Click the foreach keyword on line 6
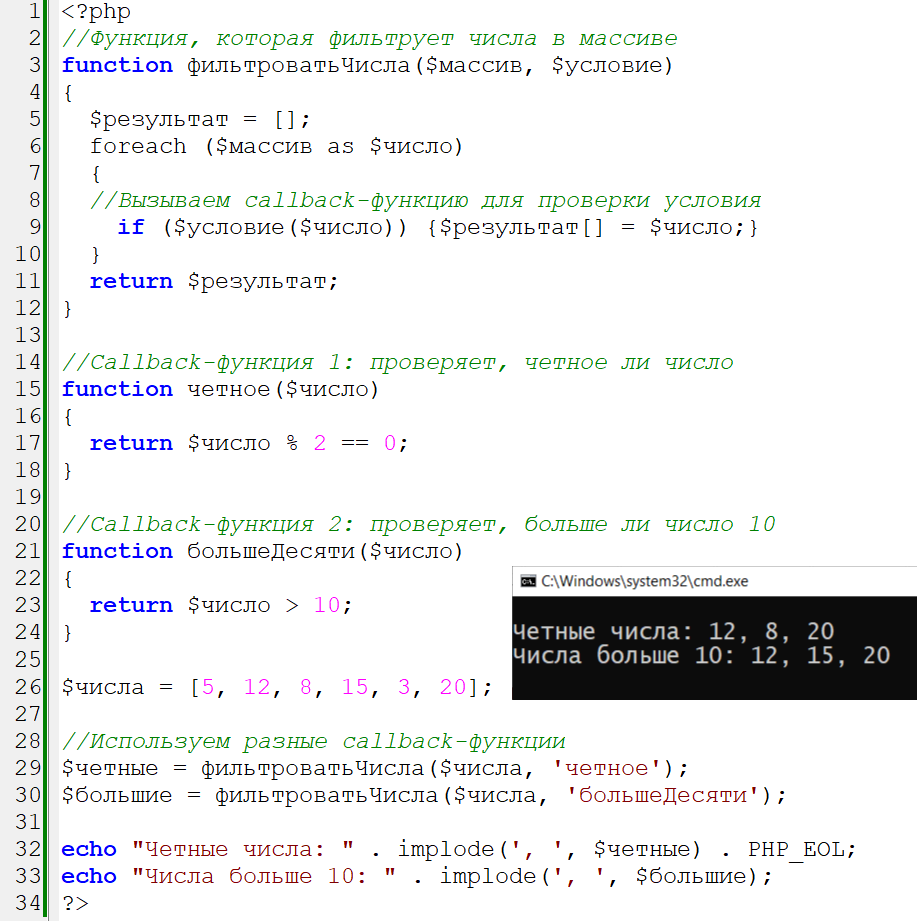This screenshot has width=917, height=921. tap(138, 146)
